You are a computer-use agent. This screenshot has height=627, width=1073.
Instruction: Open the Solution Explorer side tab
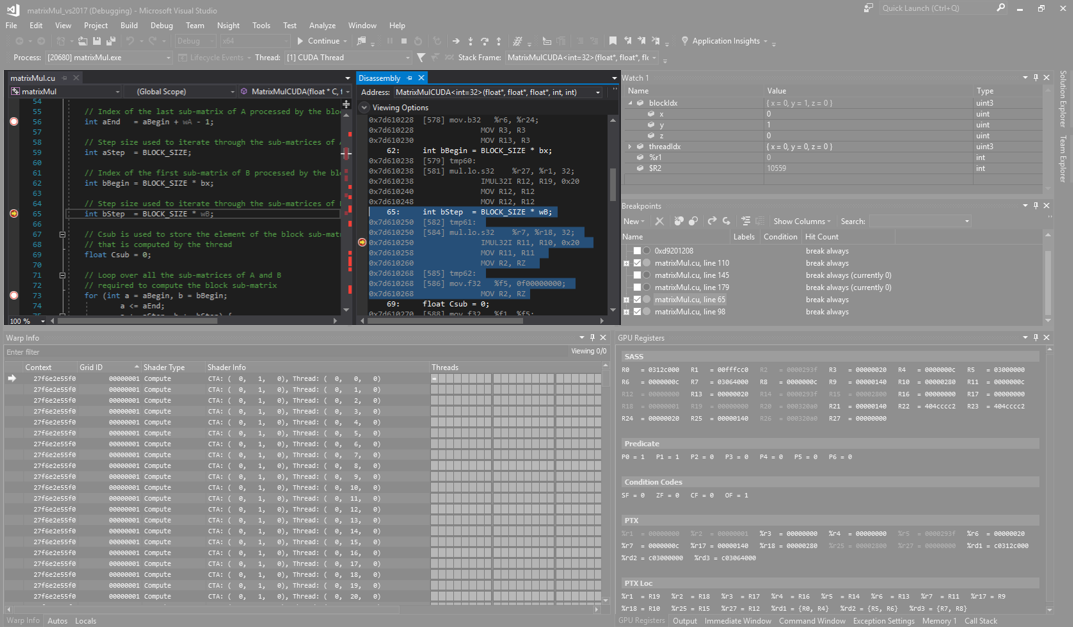pyautogui.click(x=1063, y=99)
